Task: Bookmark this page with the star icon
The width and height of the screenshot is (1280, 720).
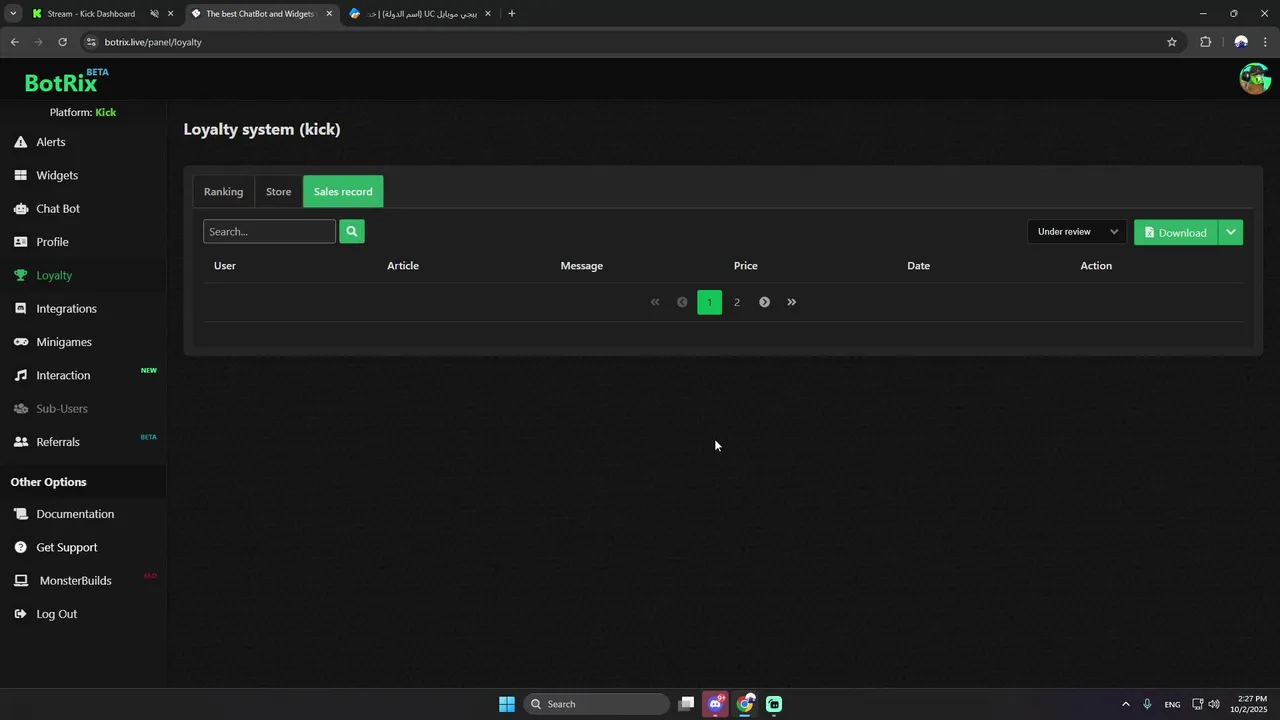Action: pyautogui.click(x=1172, y=42)
